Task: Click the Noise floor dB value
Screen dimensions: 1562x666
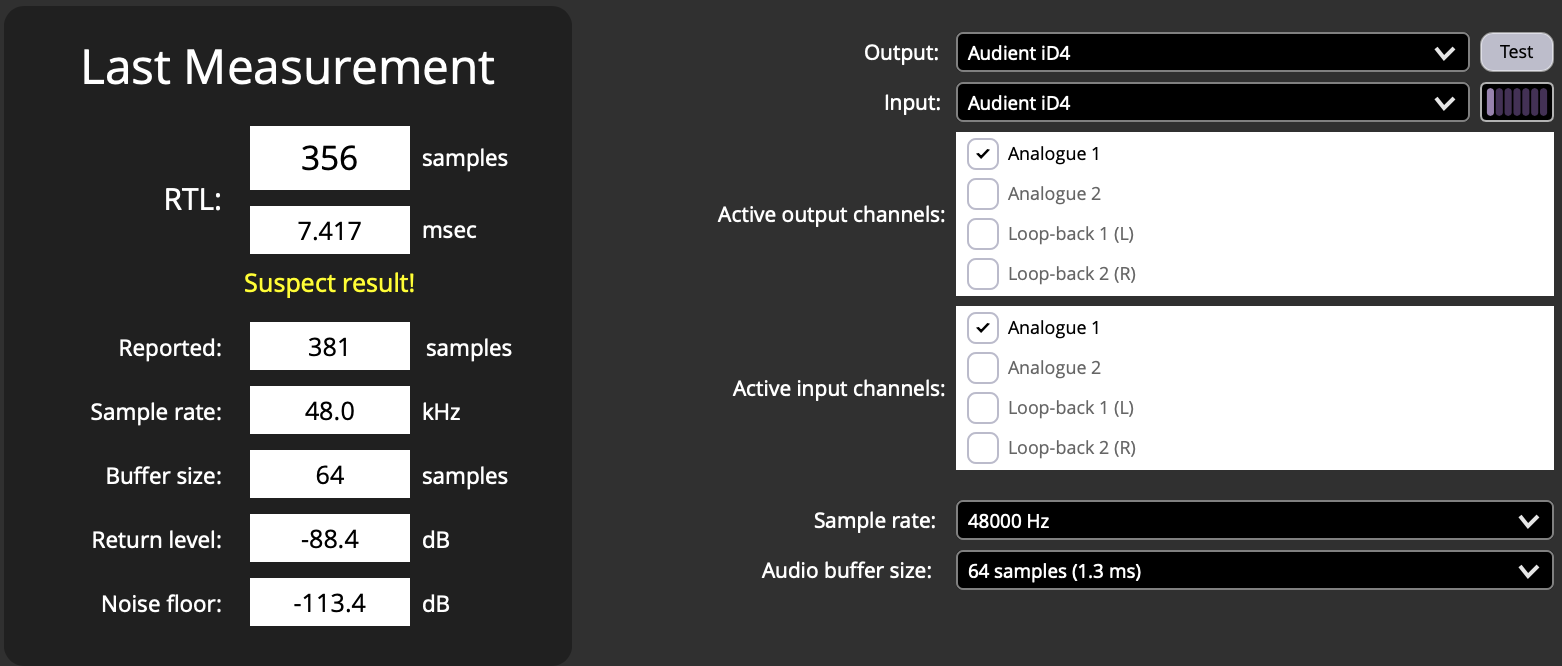Action: tap(329, 603)
